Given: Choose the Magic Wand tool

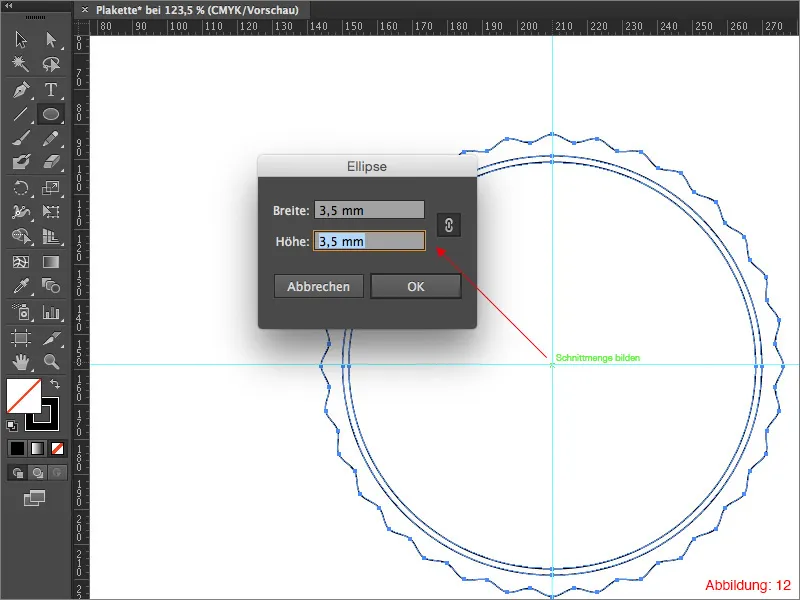Looking at the screenshot, I should [x=21, y=64].
